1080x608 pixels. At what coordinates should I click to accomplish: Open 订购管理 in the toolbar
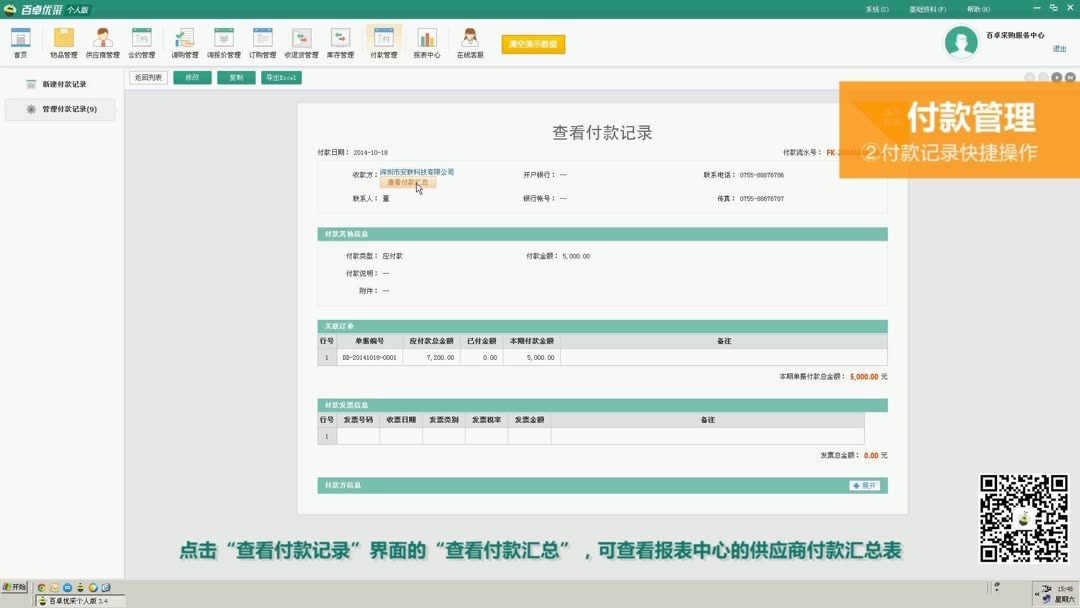coord(262,44)
